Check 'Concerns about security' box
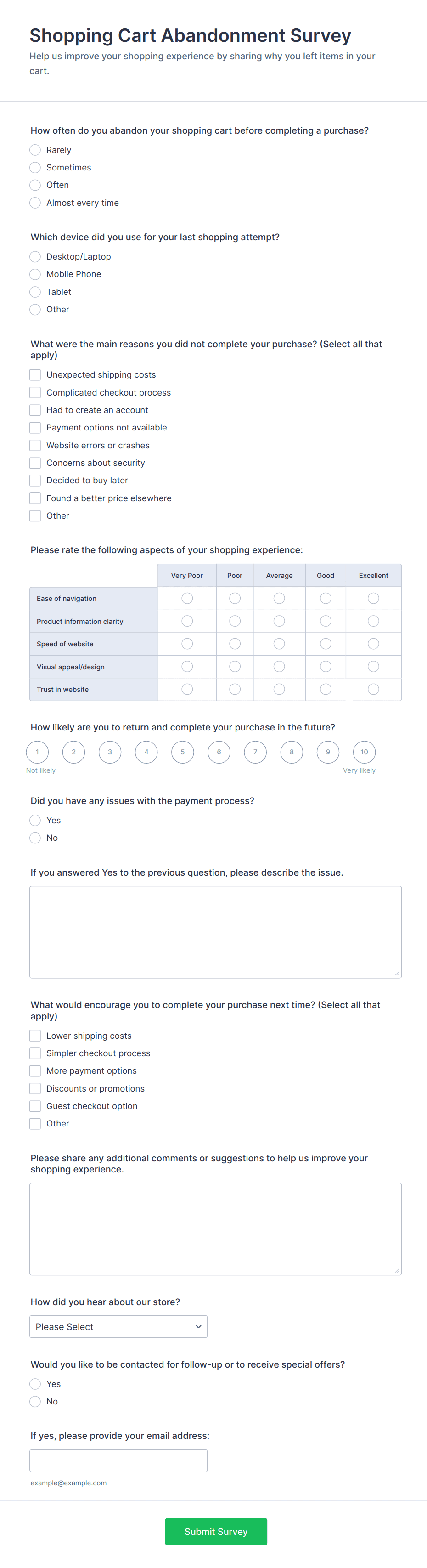The width and height of the screenshot is (427, 1568). pos(35,463)
